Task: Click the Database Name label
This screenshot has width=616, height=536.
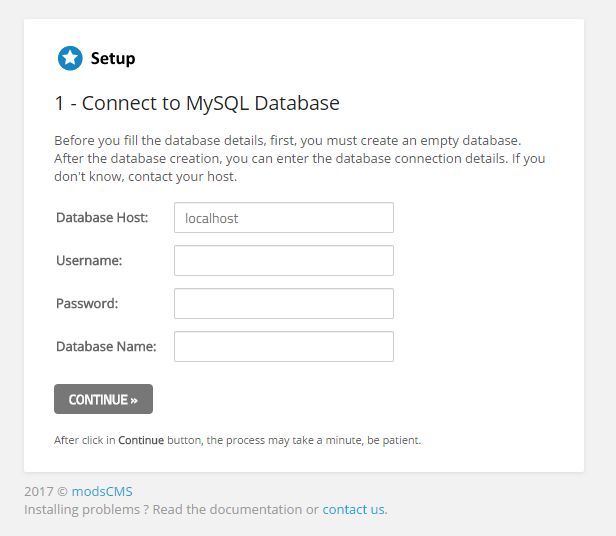Action: [106, 347]
